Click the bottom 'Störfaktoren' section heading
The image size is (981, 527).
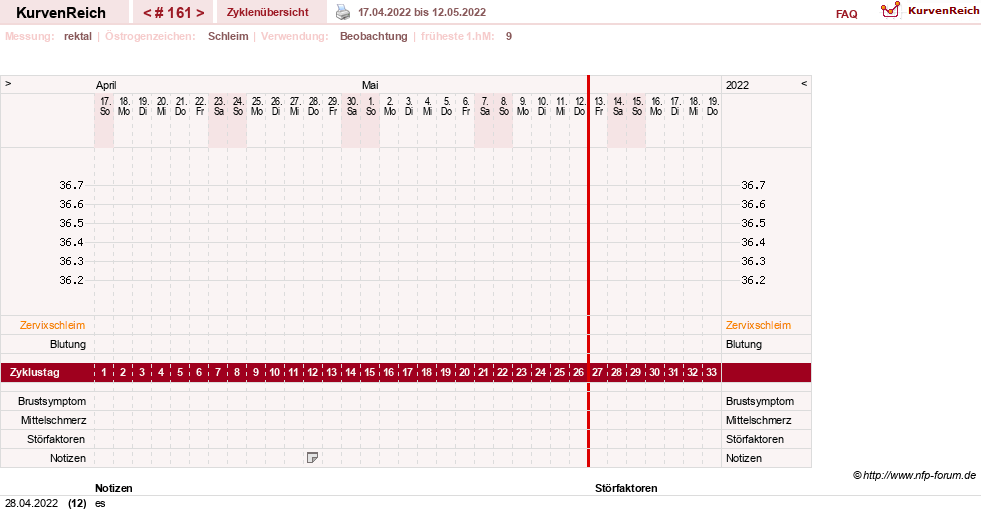coord(626,488)
